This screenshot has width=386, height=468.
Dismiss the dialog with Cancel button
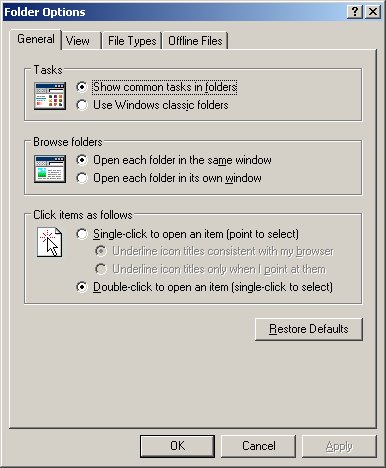point(259,446)
